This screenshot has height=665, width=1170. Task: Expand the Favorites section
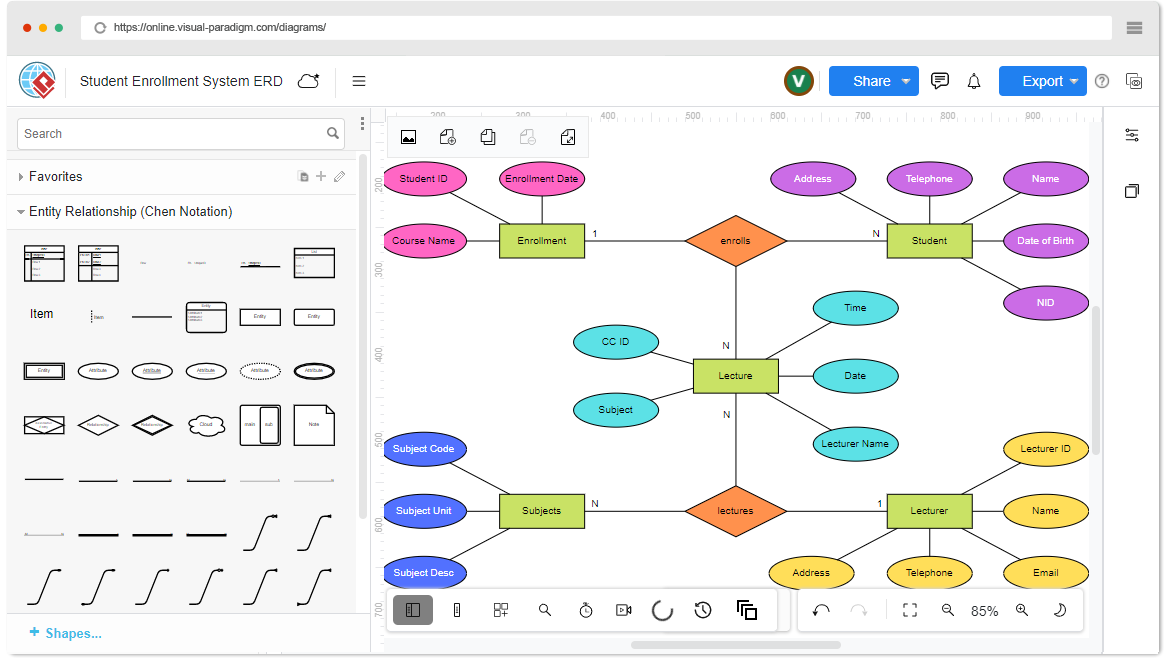point(21,177)
